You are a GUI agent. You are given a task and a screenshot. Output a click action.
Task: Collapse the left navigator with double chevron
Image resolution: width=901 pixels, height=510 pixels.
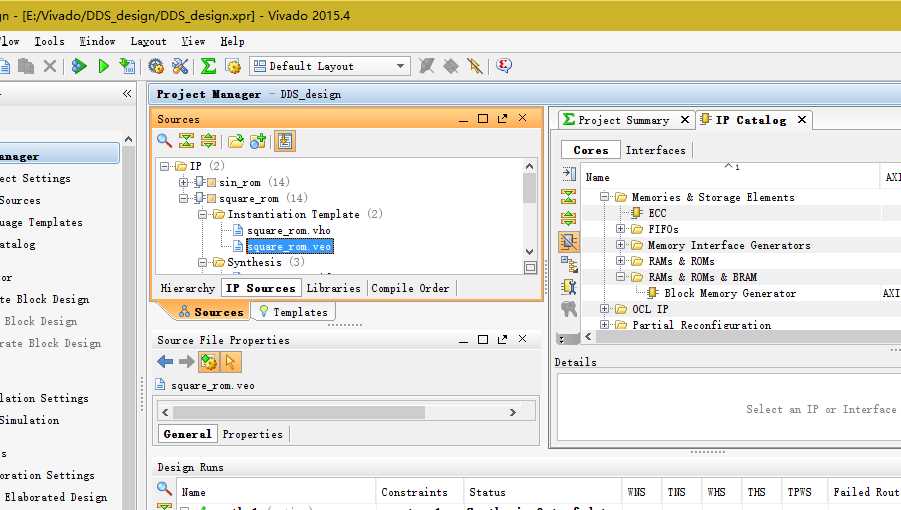pyautogui.click(x=127, y=94)
